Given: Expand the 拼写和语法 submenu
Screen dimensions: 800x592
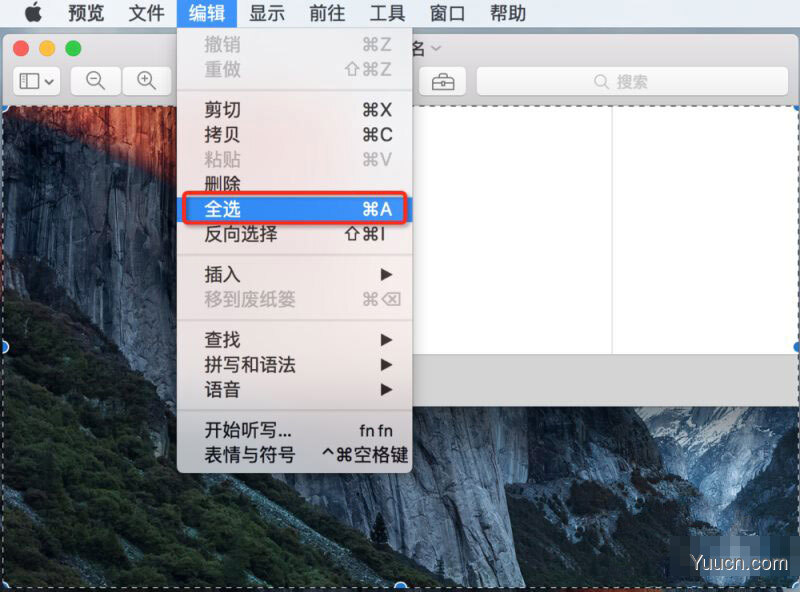Looking at the screenshot, I should 294,365.
